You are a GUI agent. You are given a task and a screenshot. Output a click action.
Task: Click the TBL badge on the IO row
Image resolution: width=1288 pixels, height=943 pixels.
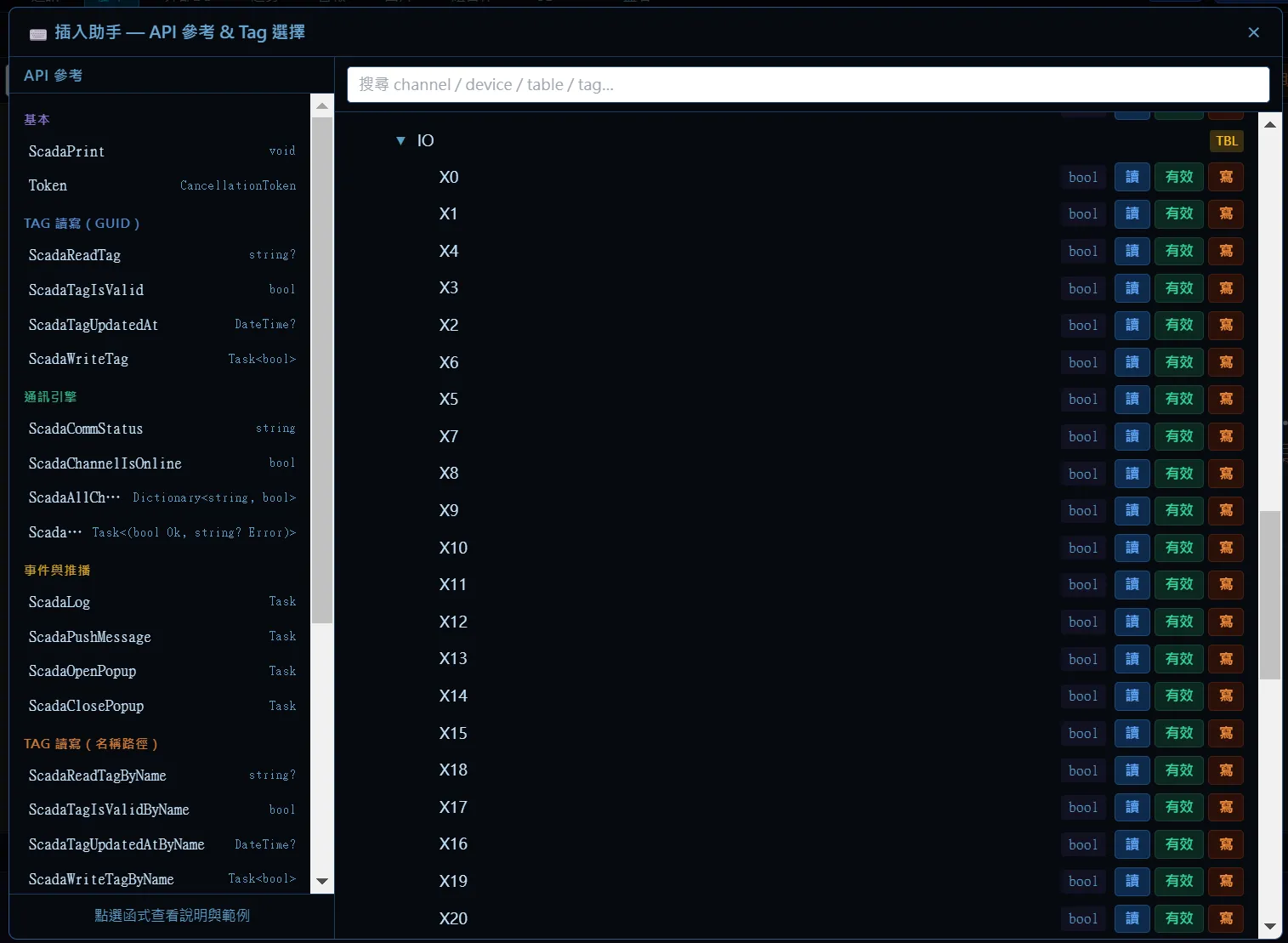(x=1226, y=141)
